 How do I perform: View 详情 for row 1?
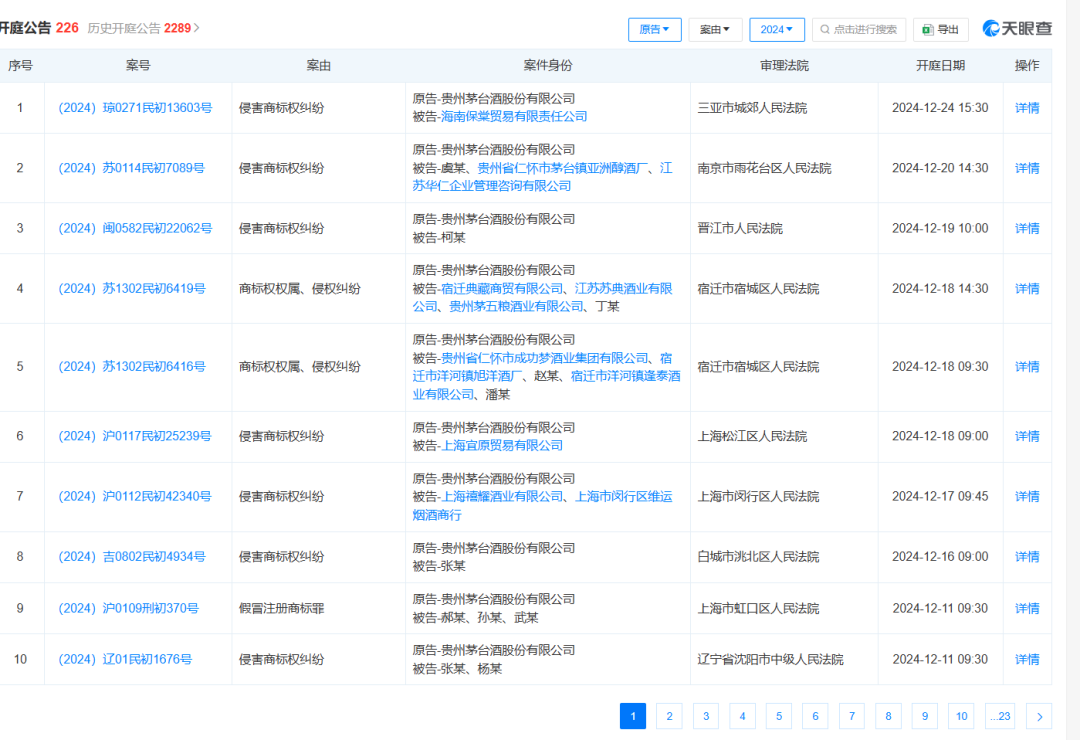[1027, 108]
